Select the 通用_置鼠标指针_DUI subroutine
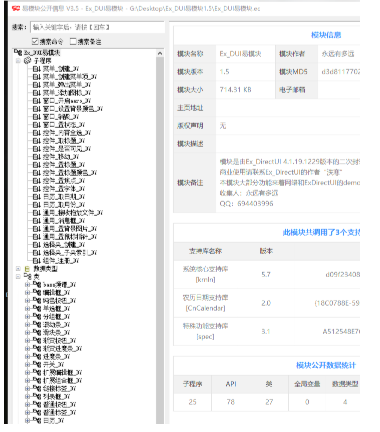 pyautogui.click(x=69, y=237)
